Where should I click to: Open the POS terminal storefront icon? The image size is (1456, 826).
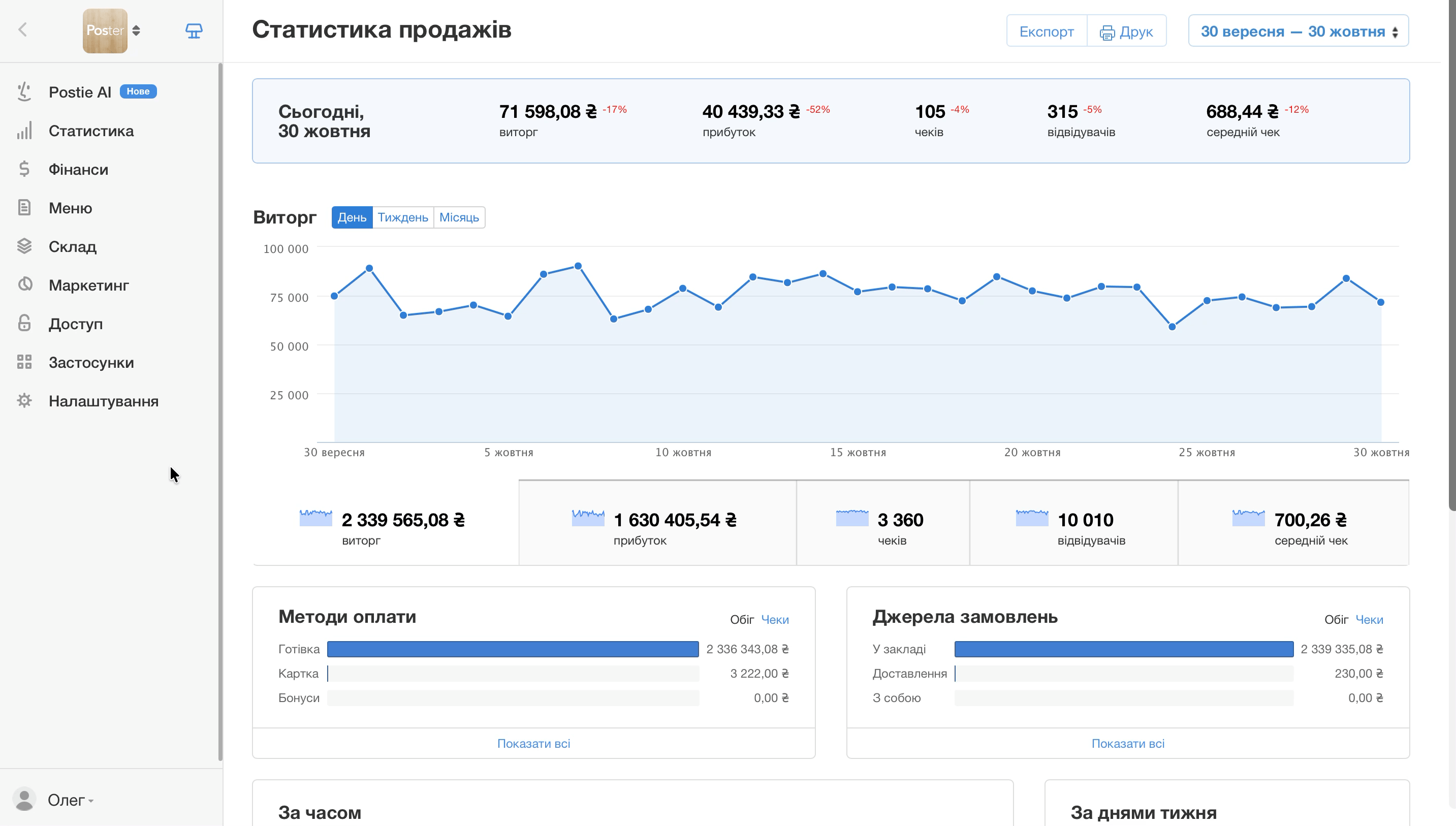click(194, 30)
